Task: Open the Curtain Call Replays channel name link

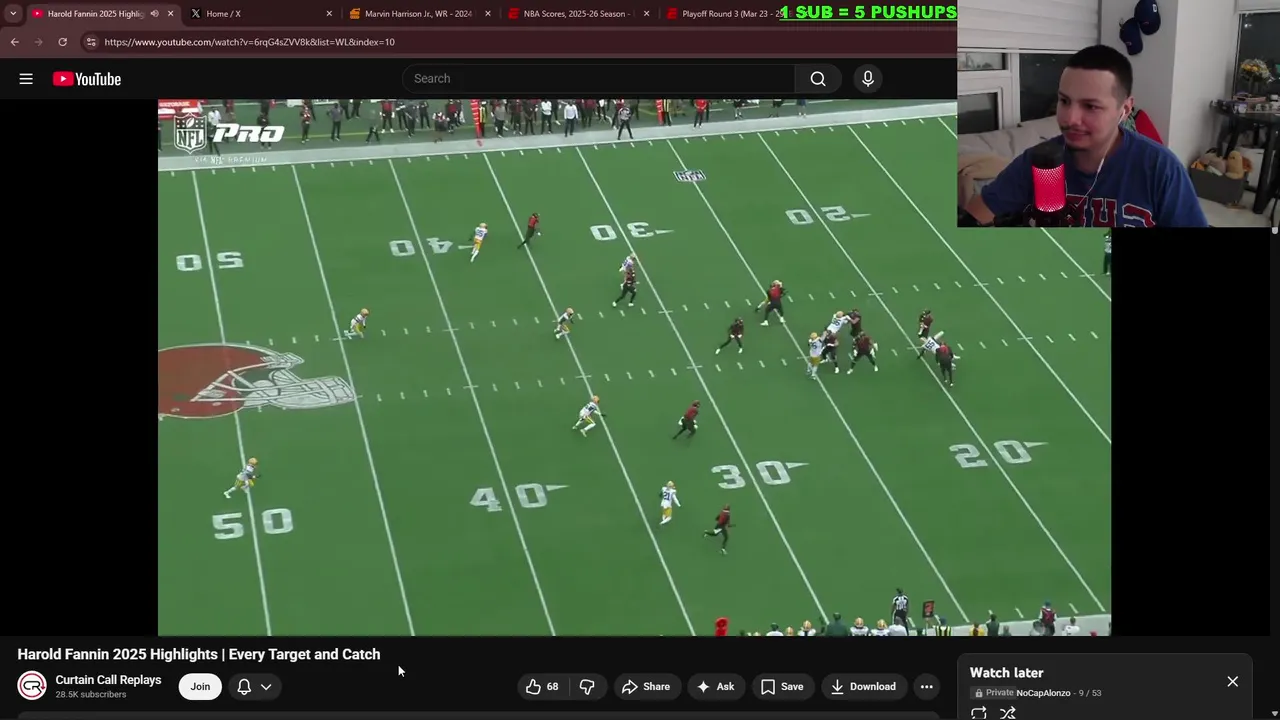Action: point(108,680)
